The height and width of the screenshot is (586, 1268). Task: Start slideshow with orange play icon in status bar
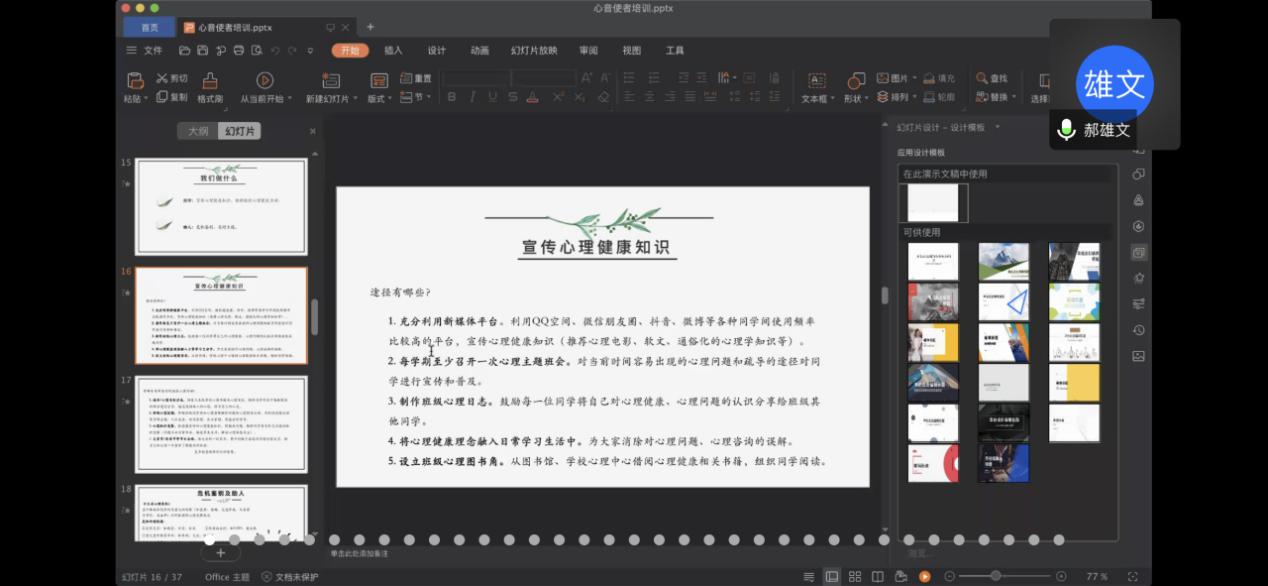[925, 576]
